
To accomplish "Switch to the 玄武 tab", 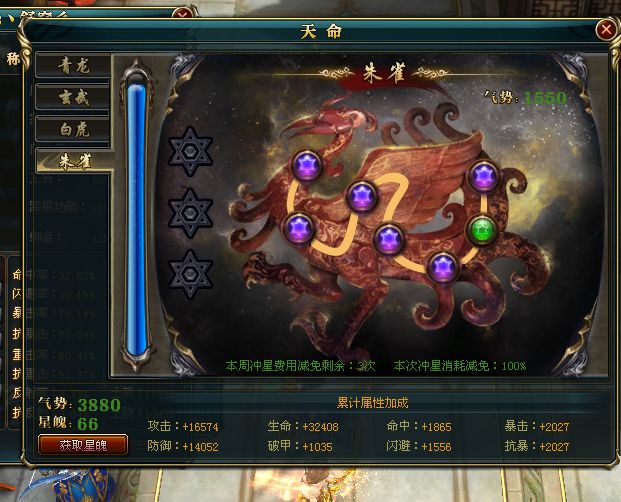I will click(73, 97).
